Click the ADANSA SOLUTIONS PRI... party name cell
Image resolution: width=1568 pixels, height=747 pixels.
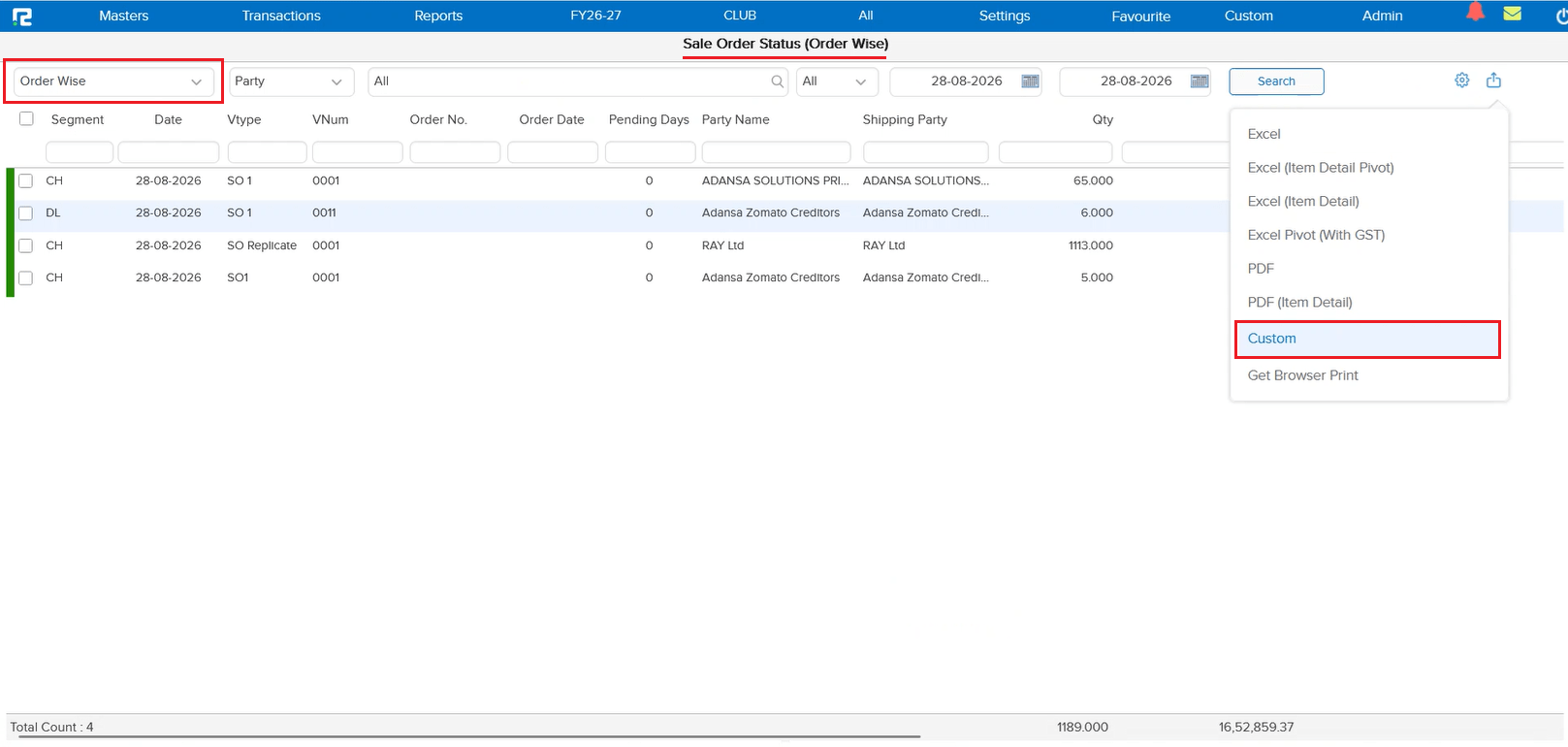pos(775,180)
